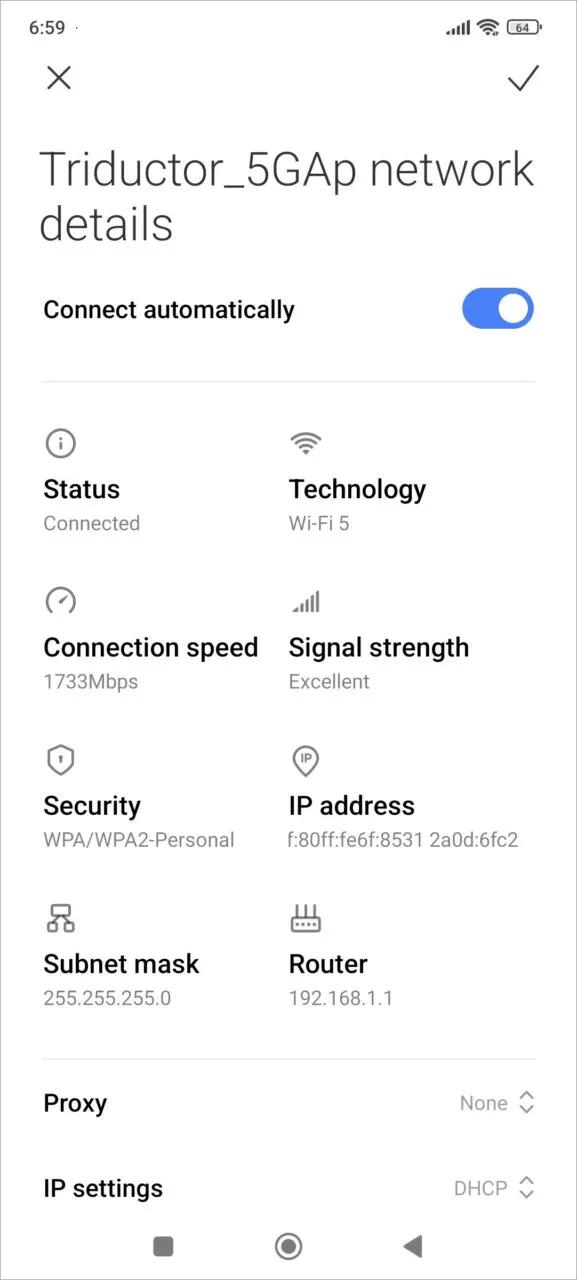This screenshot has height=1280, width=577.
Task: Select the Technology Wi-Fi icon
Action: pos(305,443)
